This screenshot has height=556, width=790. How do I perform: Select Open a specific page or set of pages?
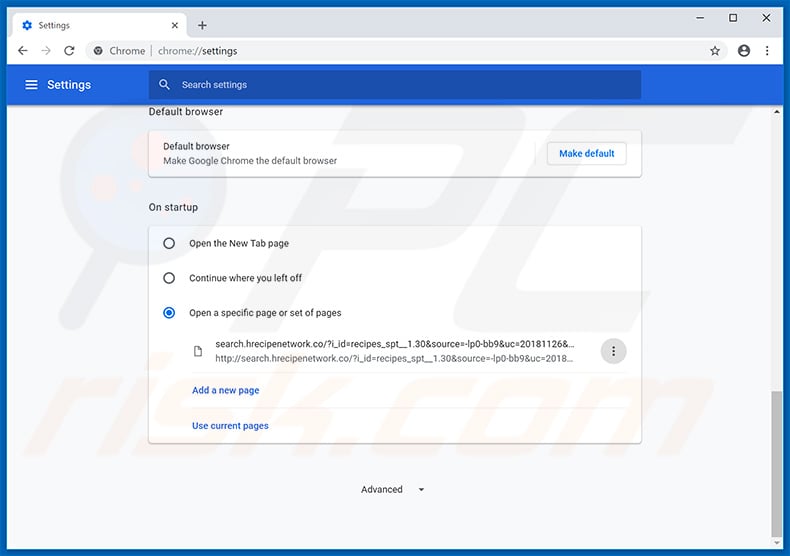(169, 313)
